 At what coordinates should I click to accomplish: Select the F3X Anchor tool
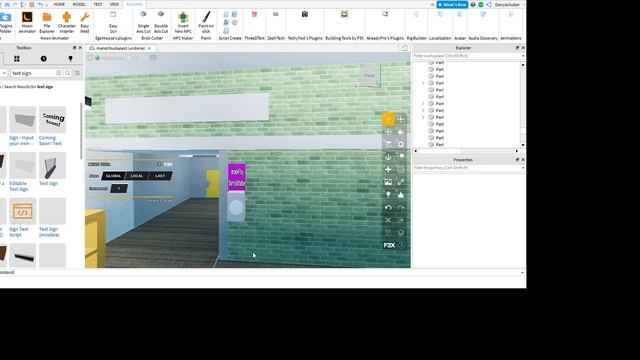point(388,157)
